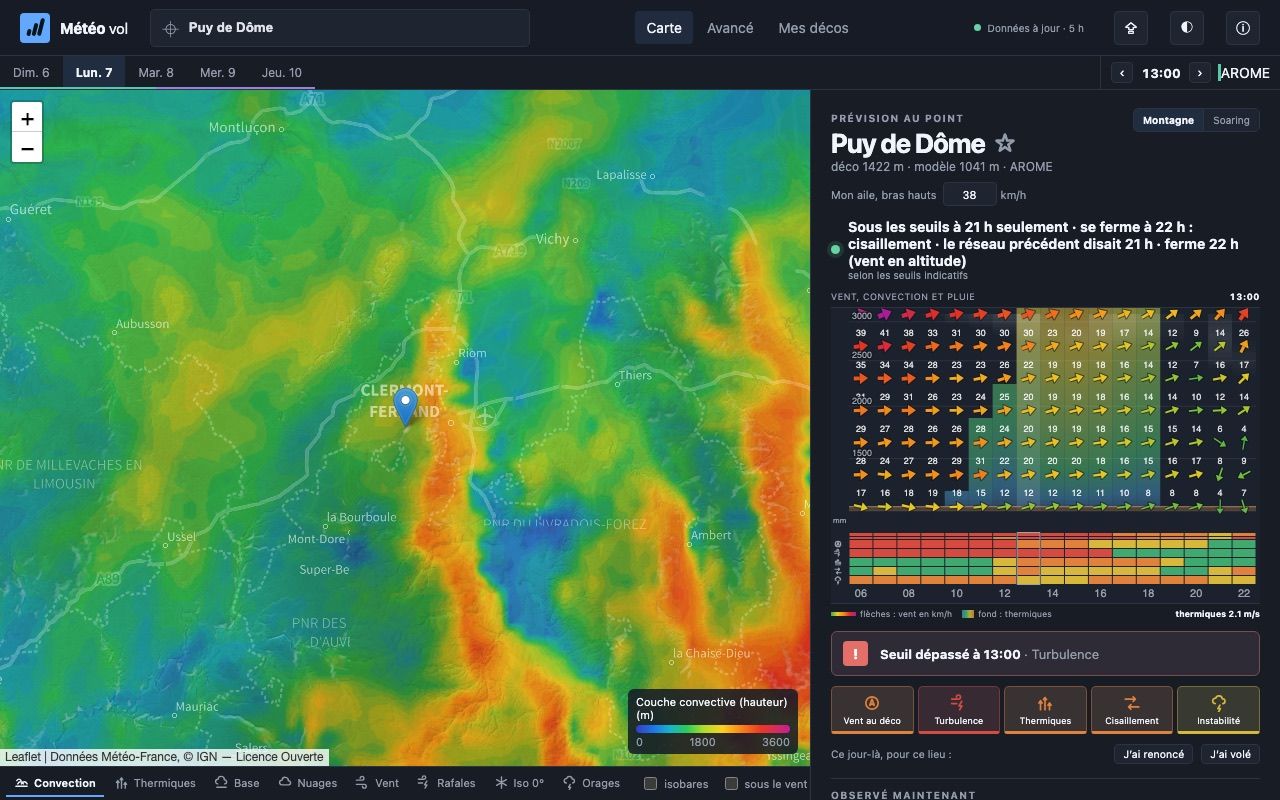Select day Jeu. 10
The width and height of the screenshot is (1280, 800).
282,73
